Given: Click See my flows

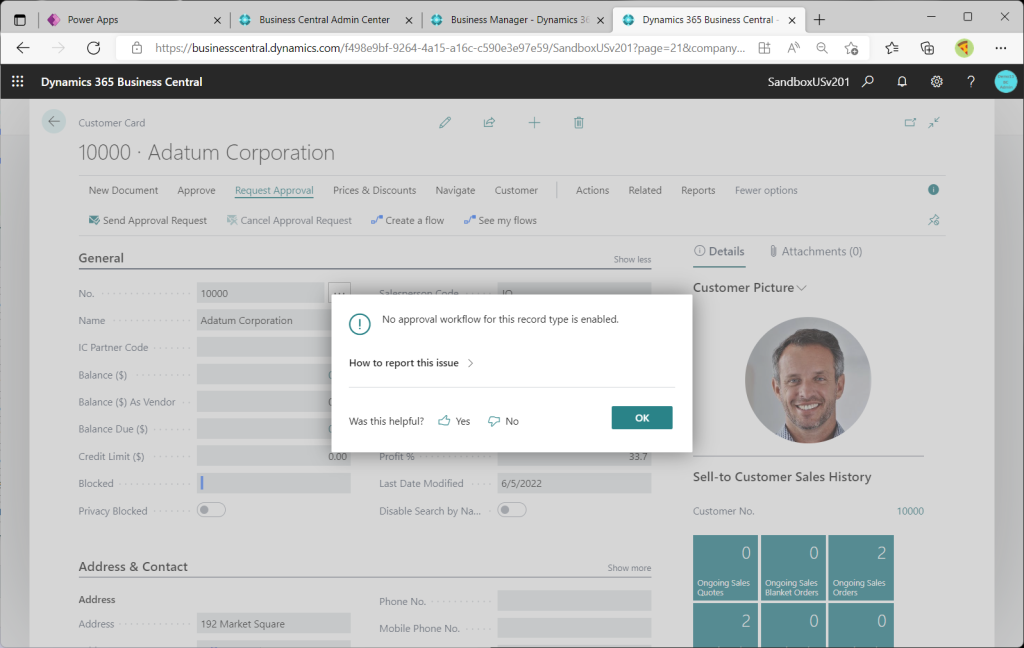Looking at the screenshot, I should point(500,220).
